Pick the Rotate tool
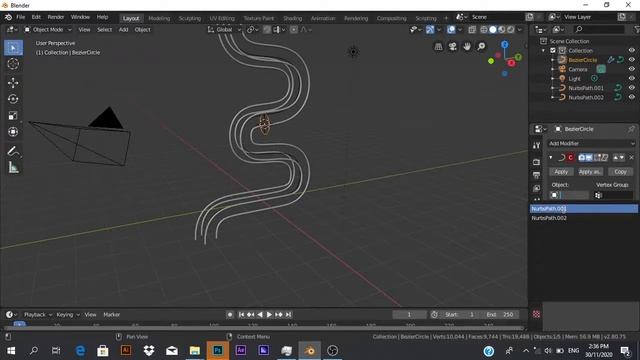Image resolution: width=640 pixels, height=360 pixels. pyautogui.click(x=13, y=99)
